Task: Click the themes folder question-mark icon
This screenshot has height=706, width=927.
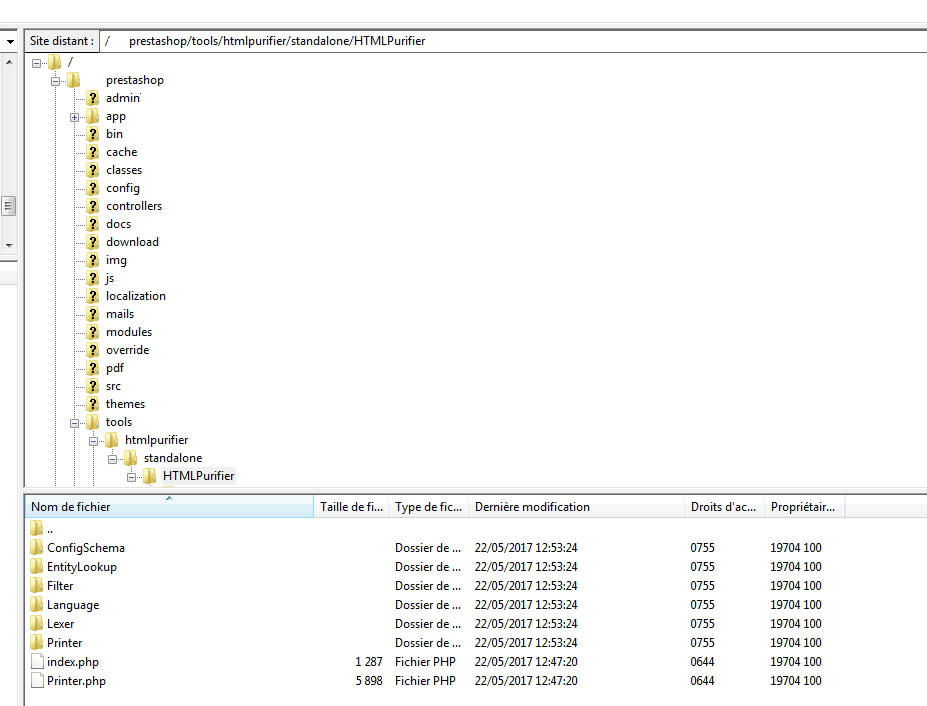Action: point(93,404)
